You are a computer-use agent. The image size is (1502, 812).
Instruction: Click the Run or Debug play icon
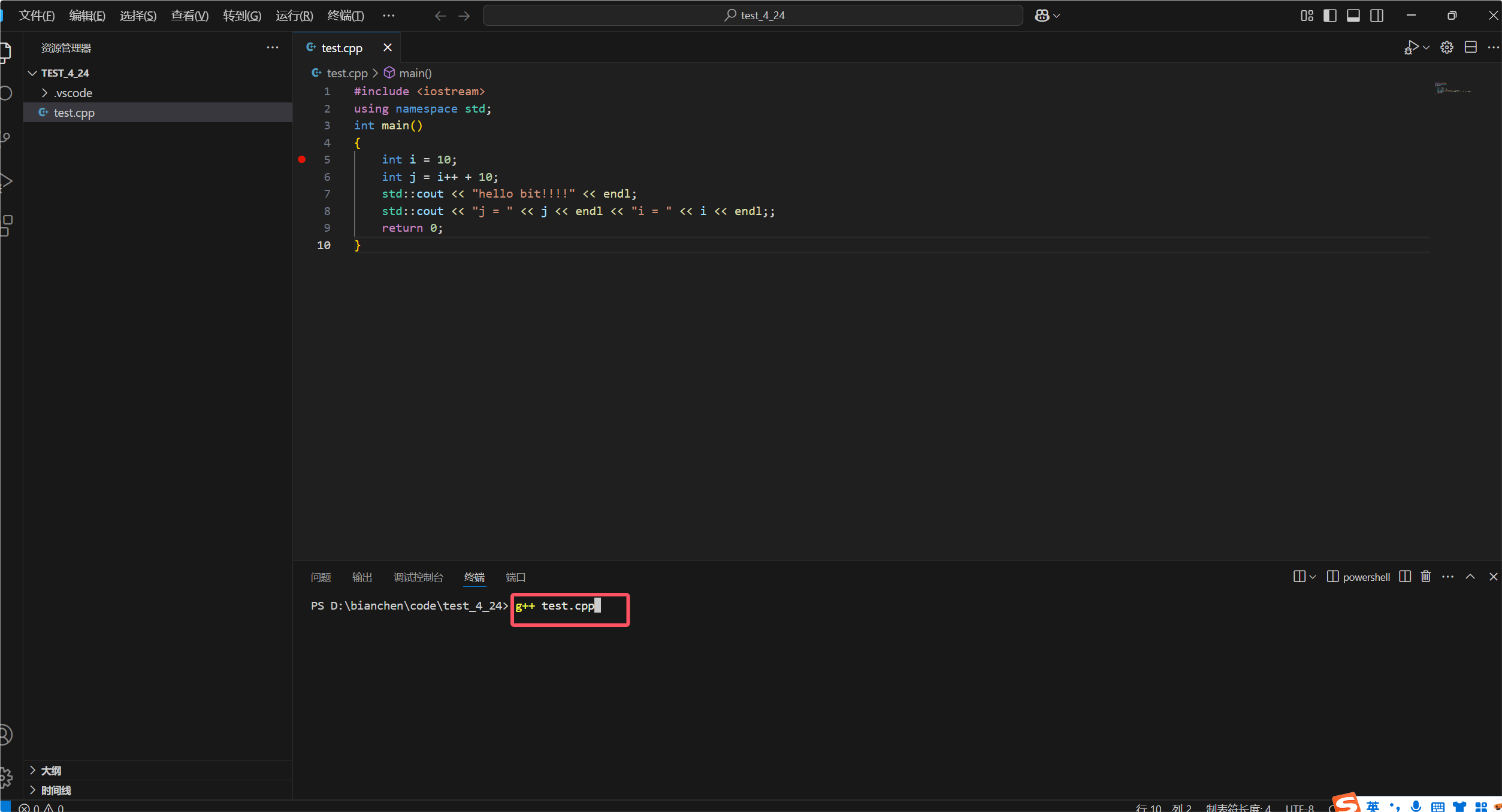[x=1411, y=47]
